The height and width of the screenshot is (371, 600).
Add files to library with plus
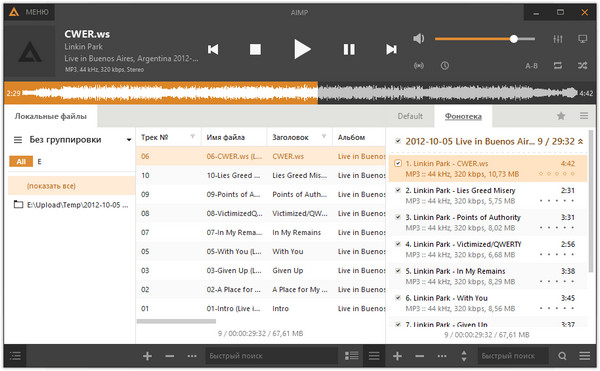[147, 356]
